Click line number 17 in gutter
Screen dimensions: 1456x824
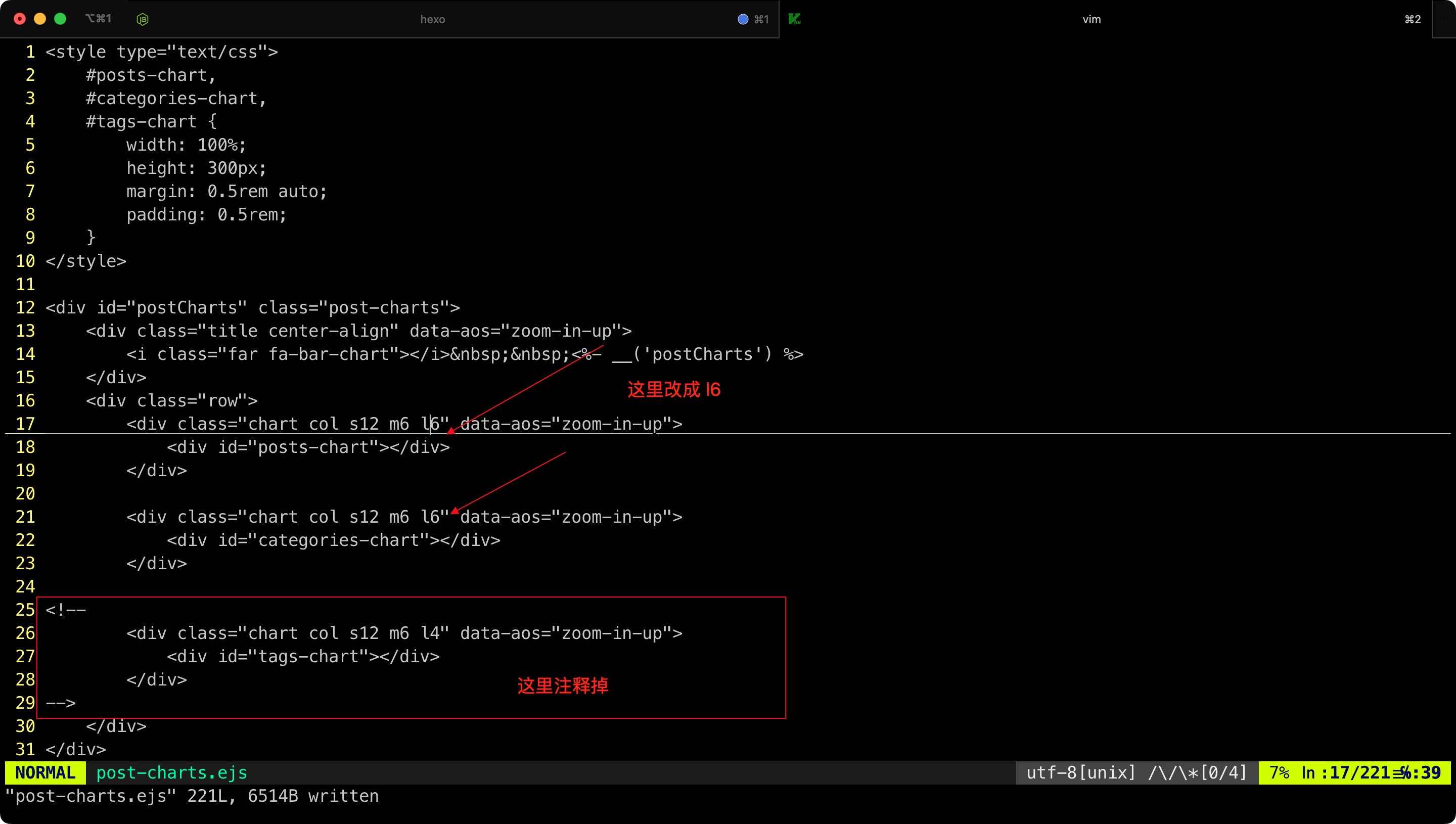tap(25, 424)
